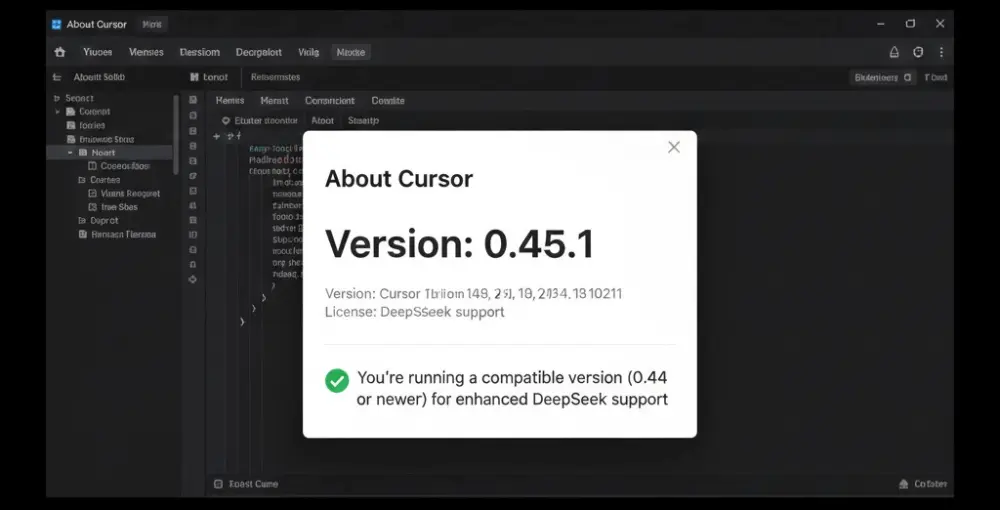Switch to the "Merait" tab
This screenshot has height=510, width=1000.
pyautogui.click(x=274, y=101)
